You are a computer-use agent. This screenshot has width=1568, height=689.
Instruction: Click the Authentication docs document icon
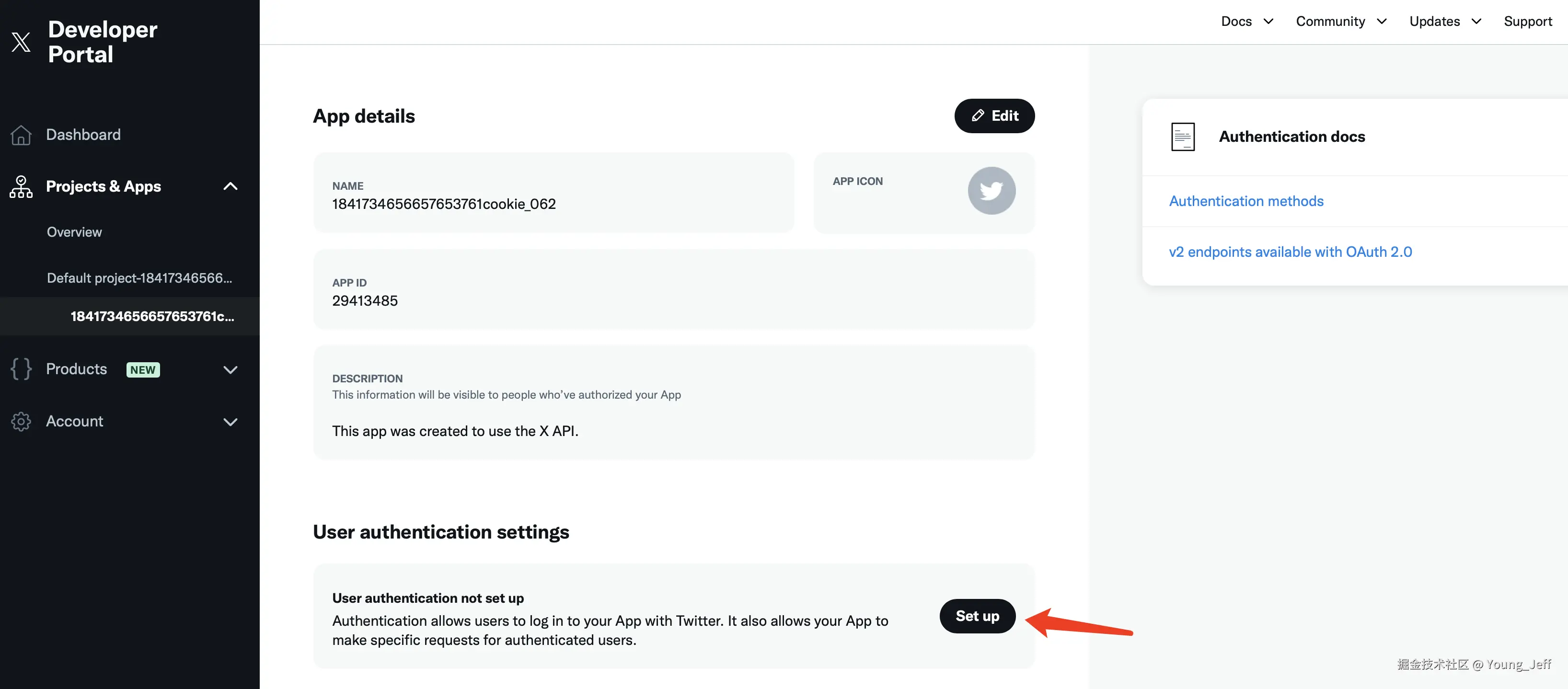coord(1182,137)
